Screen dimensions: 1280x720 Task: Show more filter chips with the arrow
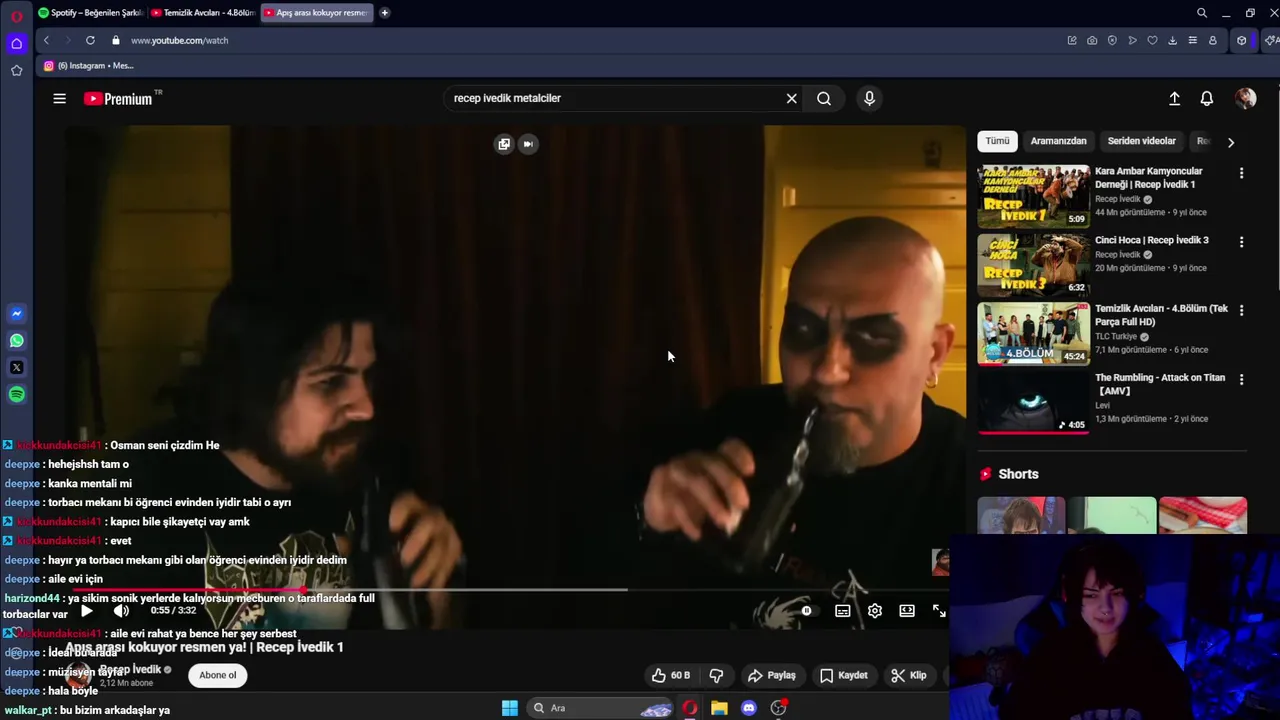pos(1231,142)
